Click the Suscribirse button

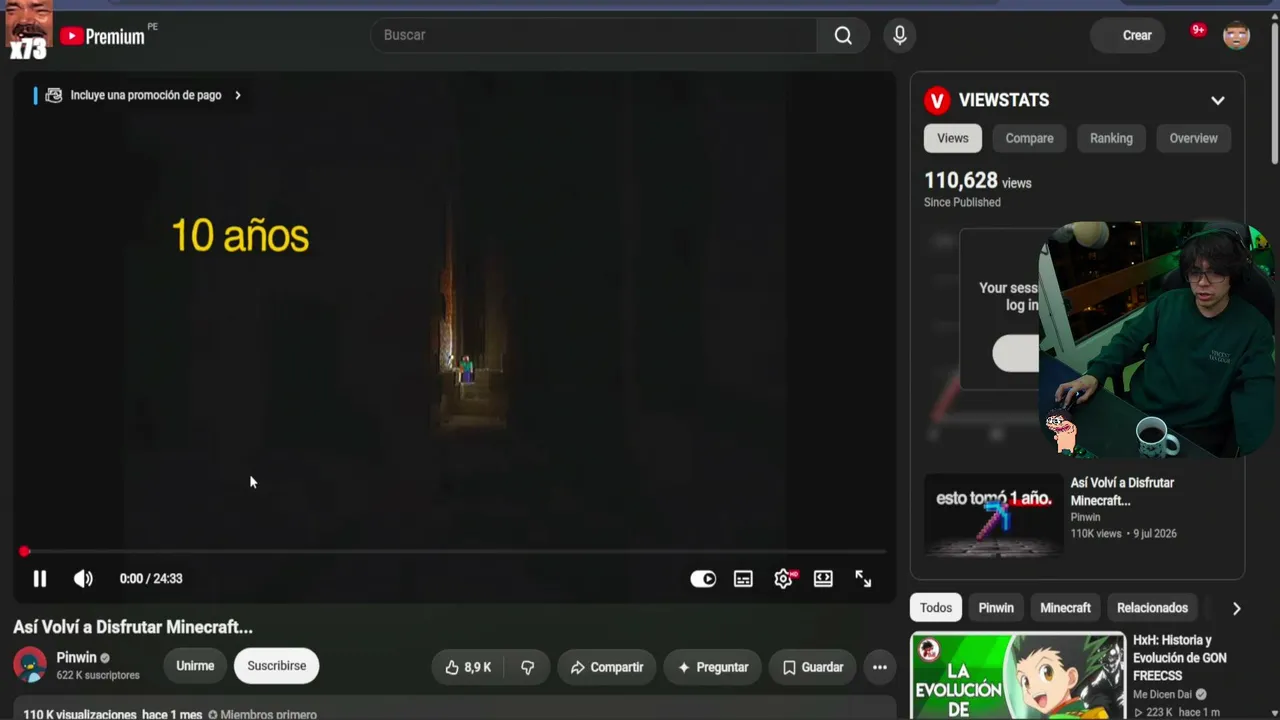pyautogui.click(x=277, y=666)
